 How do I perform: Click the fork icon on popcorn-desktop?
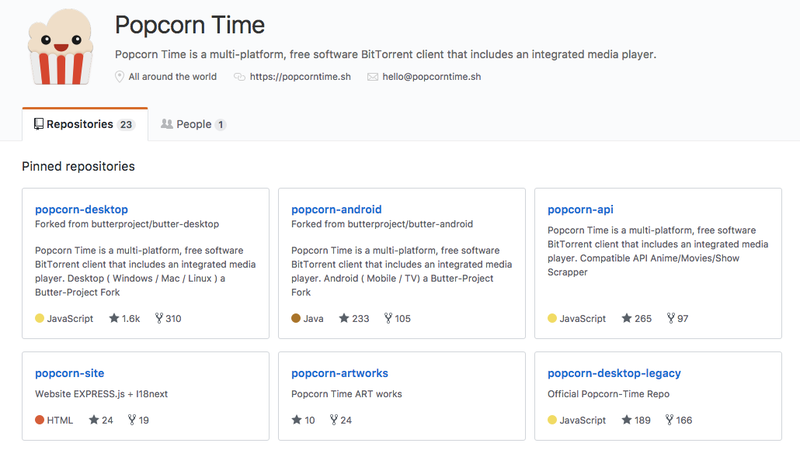point(159,318)
